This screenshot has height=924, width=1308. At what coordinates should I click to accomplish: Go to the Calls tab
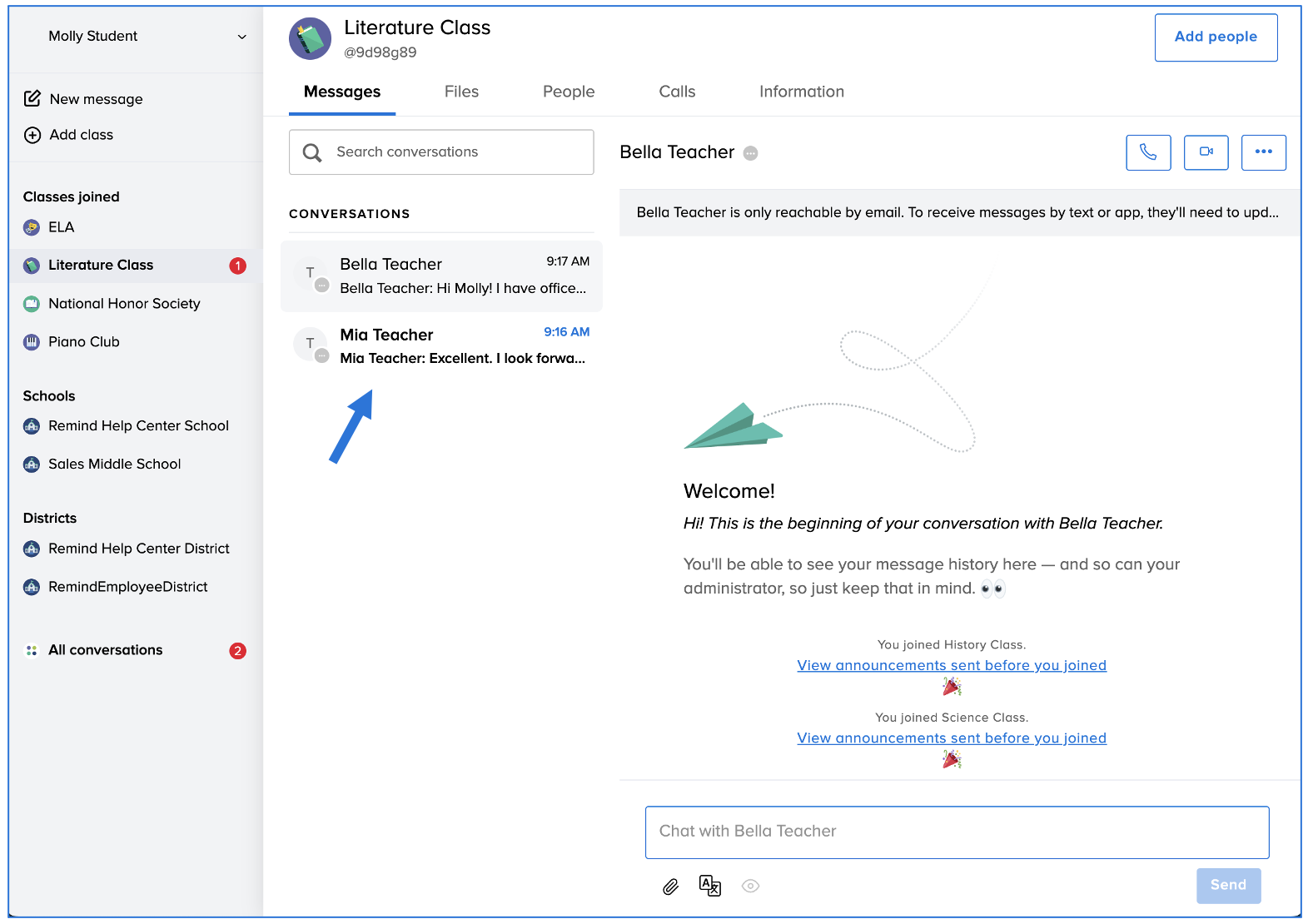[x=676, y=92]
